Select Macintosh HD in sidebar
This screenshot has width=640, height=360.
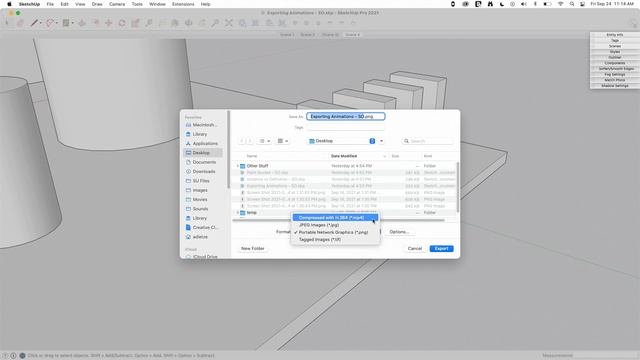click(x=203, y=125)
